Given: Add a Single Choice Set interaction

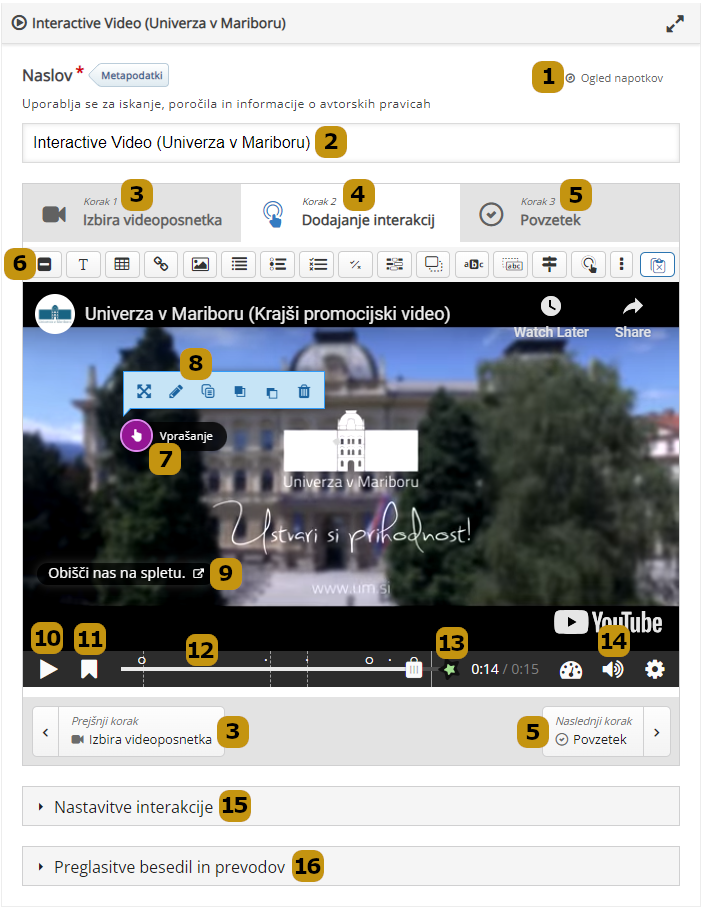Looking at the screenshot, I should click(x=277, y=265).
